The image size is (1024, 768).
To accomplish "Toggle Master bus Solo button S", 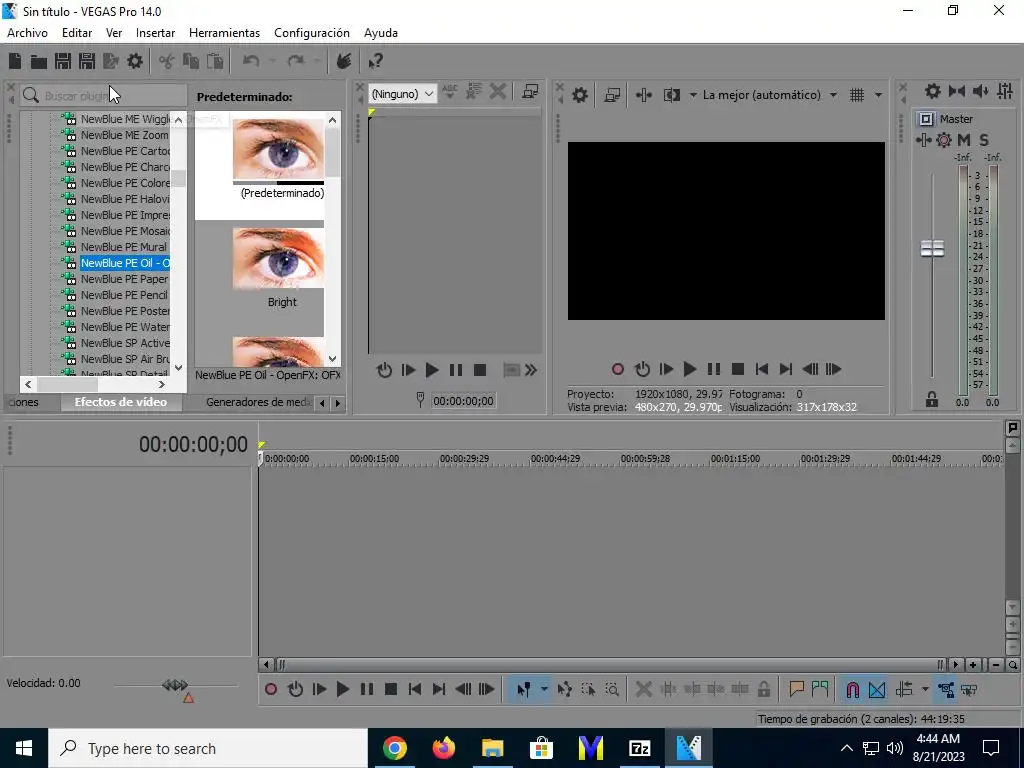I will coord(984,140).
